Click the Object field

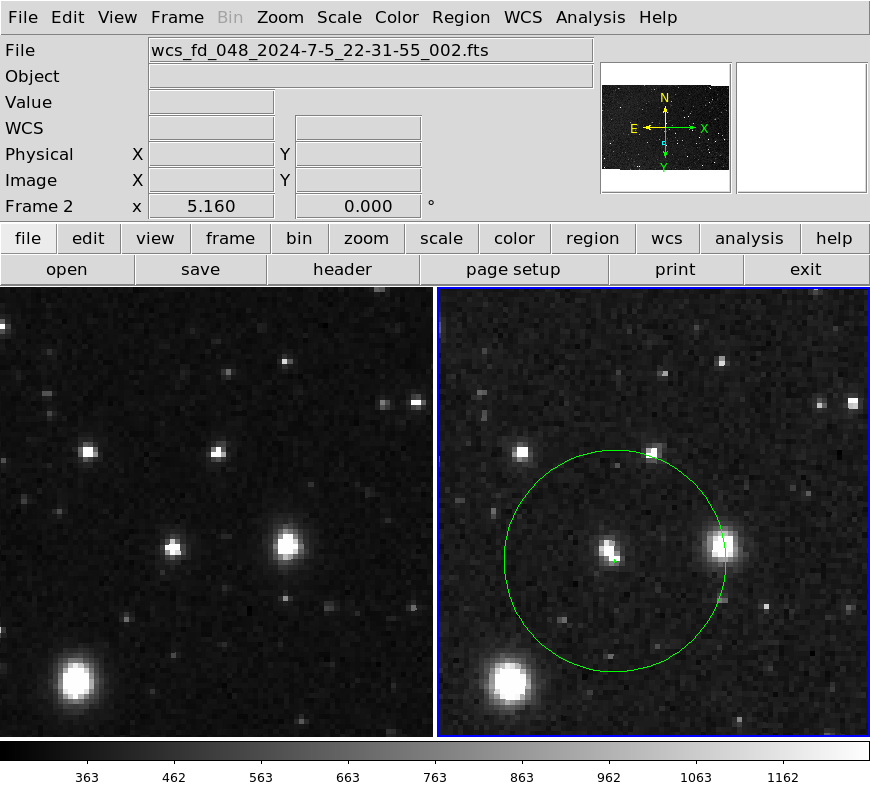pos(371,77)
